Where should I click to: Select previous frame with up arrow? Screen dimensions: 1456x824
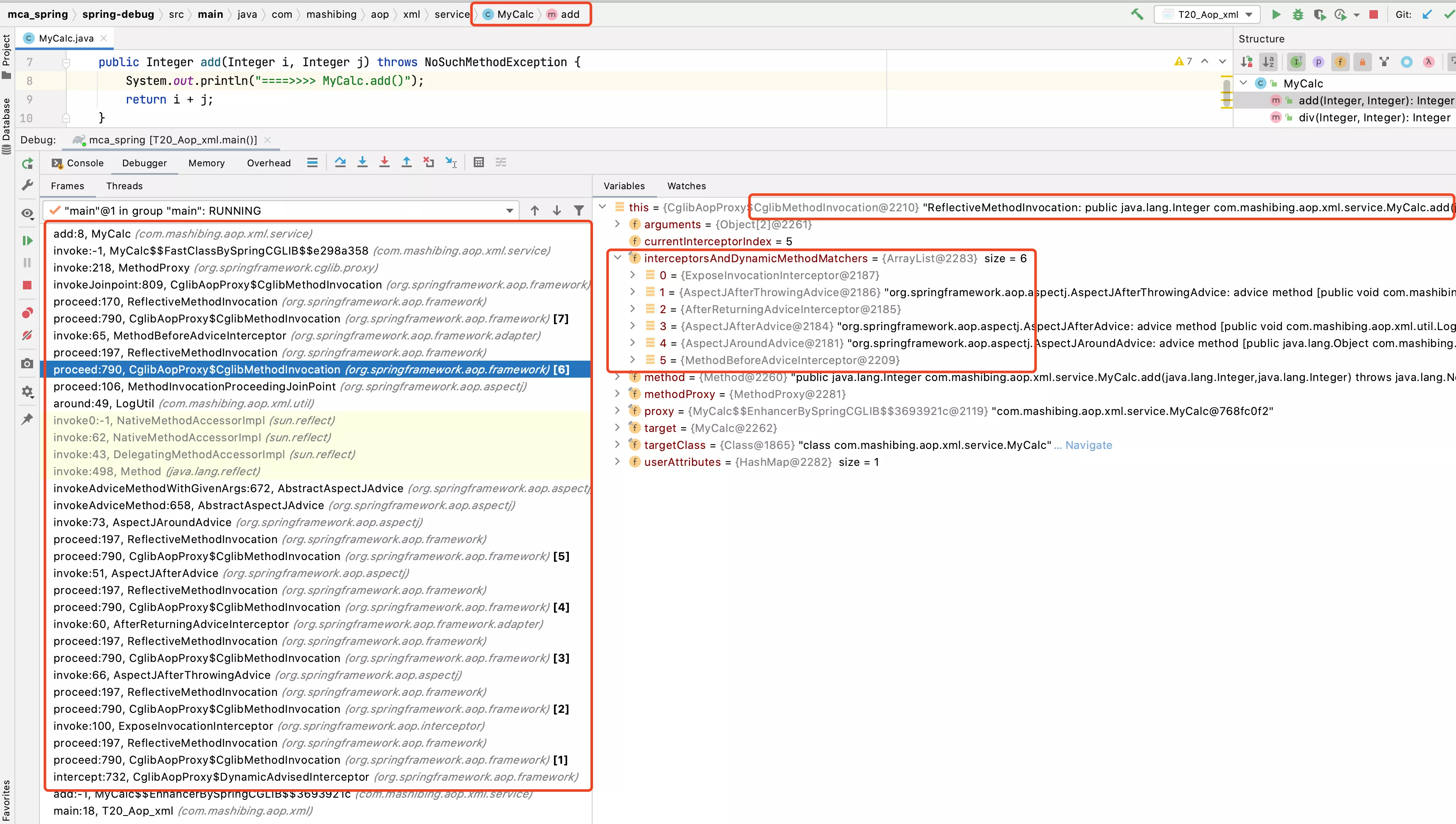click(x=534, y=210)
